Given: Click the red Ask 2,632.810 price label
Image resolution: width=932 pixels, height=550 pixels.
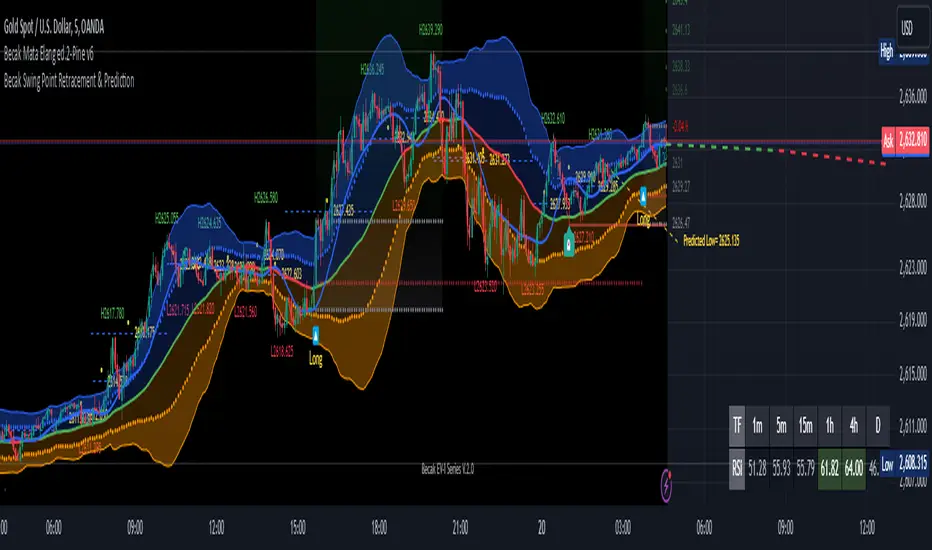Looking at the screenshot, I should coord(905,140).
